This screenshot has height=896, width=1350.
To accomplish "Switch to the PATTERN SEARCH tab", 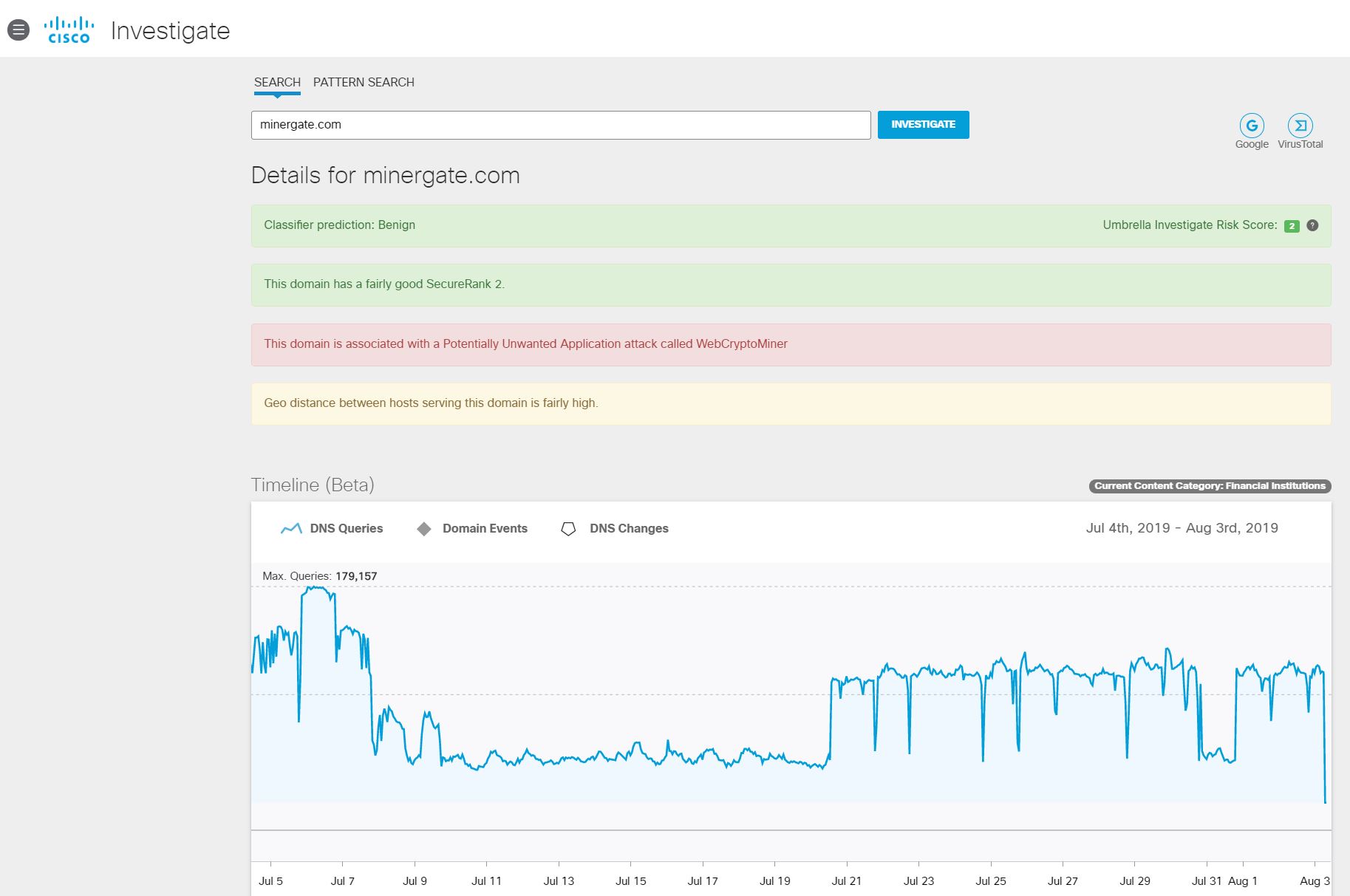I will click(364, 82).
